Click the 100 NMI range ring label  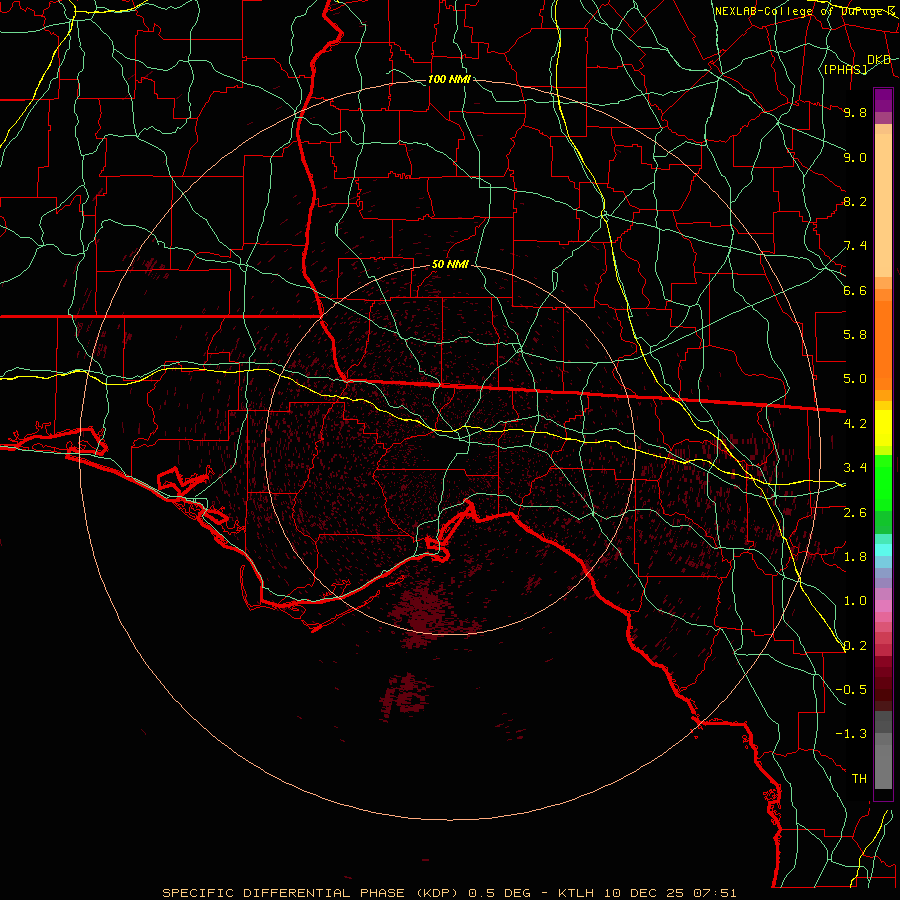tap(449, 79)
